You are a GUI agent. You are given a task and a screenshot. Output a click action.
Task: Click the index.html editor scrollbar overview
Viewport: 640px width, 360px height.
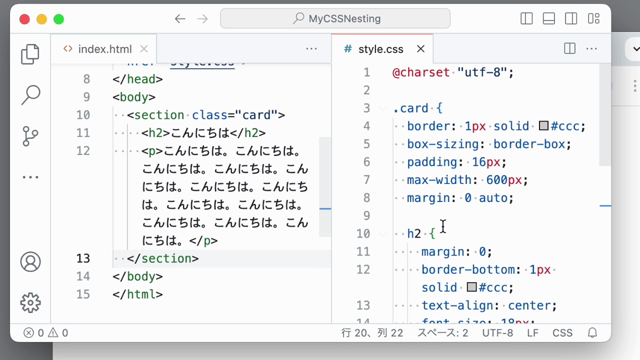click(325, 187)
